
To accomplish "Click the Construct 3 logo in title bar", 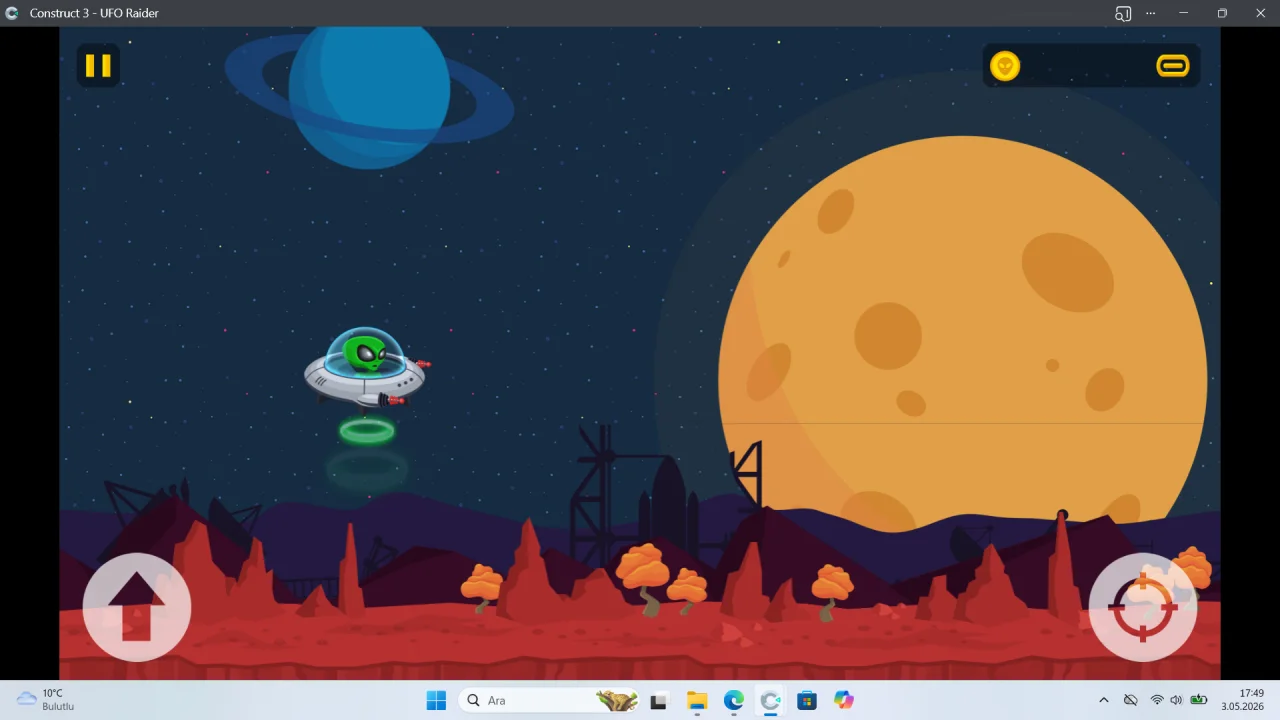I will coord(12,13).
